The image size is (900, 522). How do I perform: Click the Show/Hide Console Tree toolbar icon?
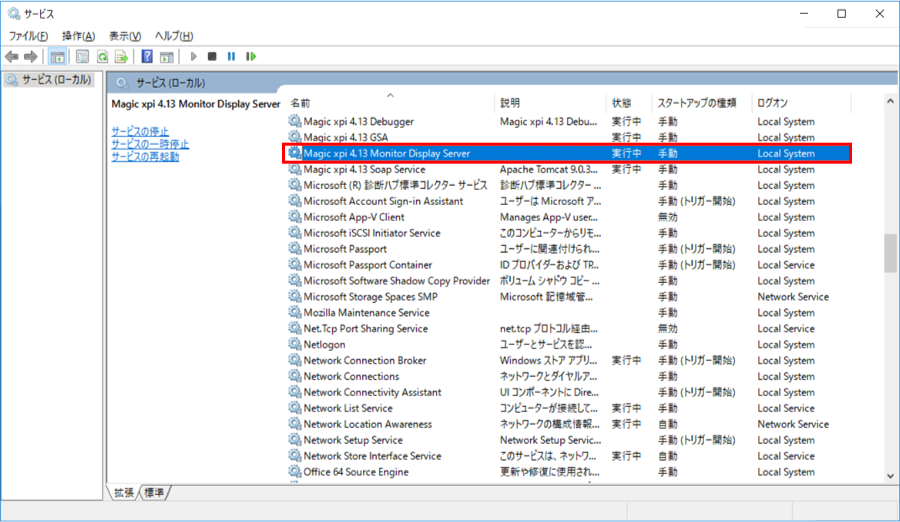click(x=58, y=57)
